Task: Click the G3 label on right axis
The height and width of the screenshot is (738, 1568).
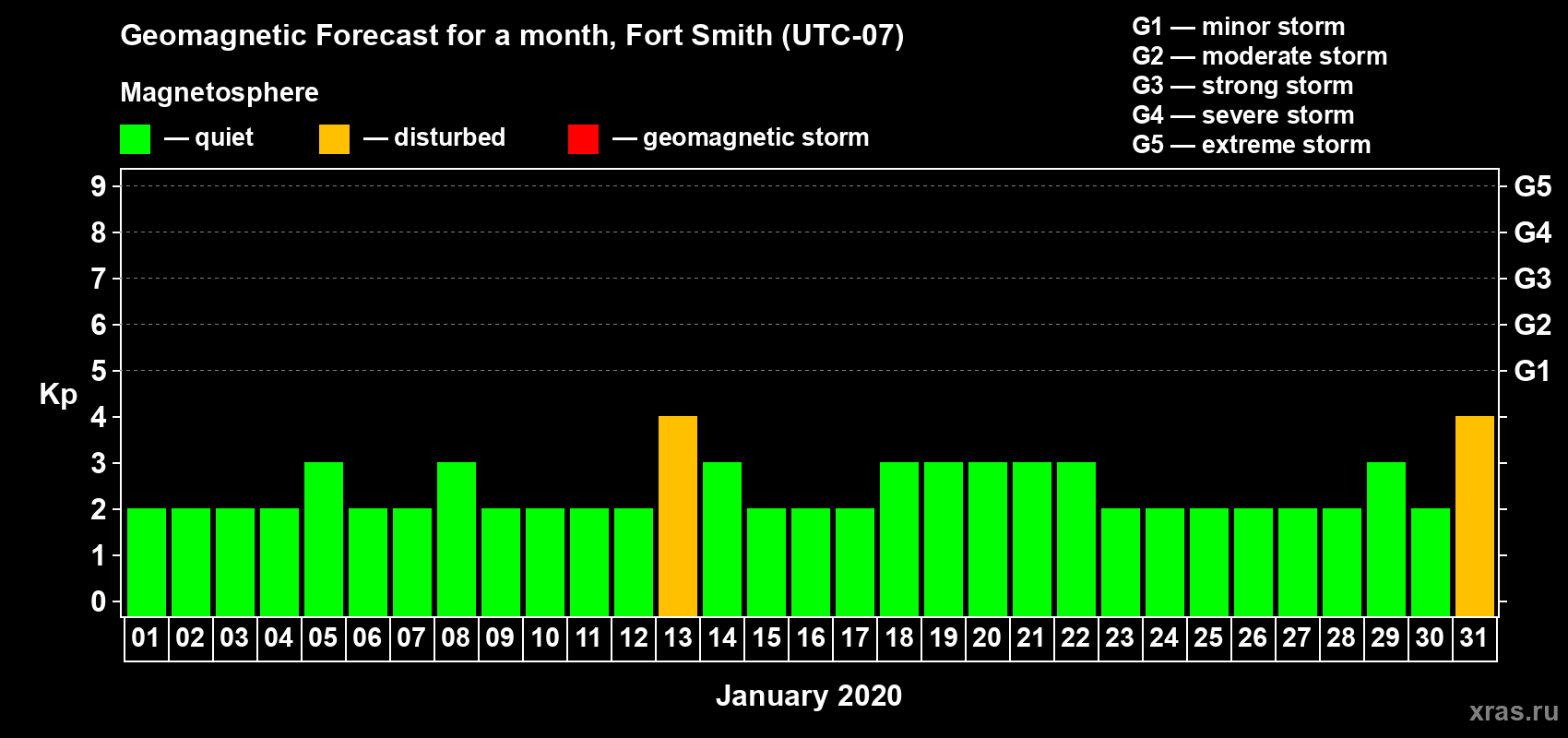Action: coord(1533,279)
